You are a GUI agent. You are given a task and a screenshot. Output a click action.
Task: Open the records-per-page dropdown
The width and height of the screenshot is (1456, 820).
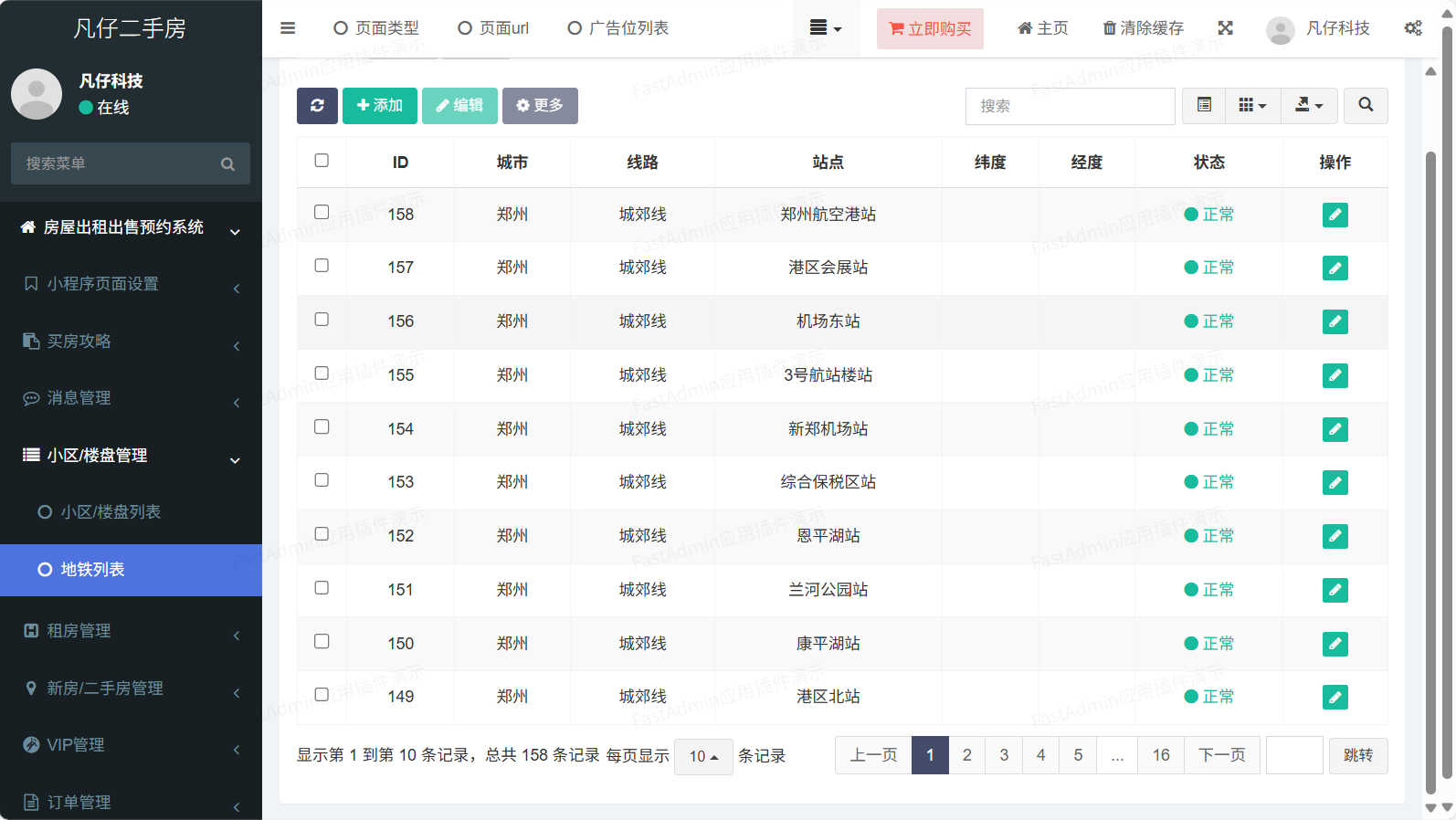click(703, 756)
